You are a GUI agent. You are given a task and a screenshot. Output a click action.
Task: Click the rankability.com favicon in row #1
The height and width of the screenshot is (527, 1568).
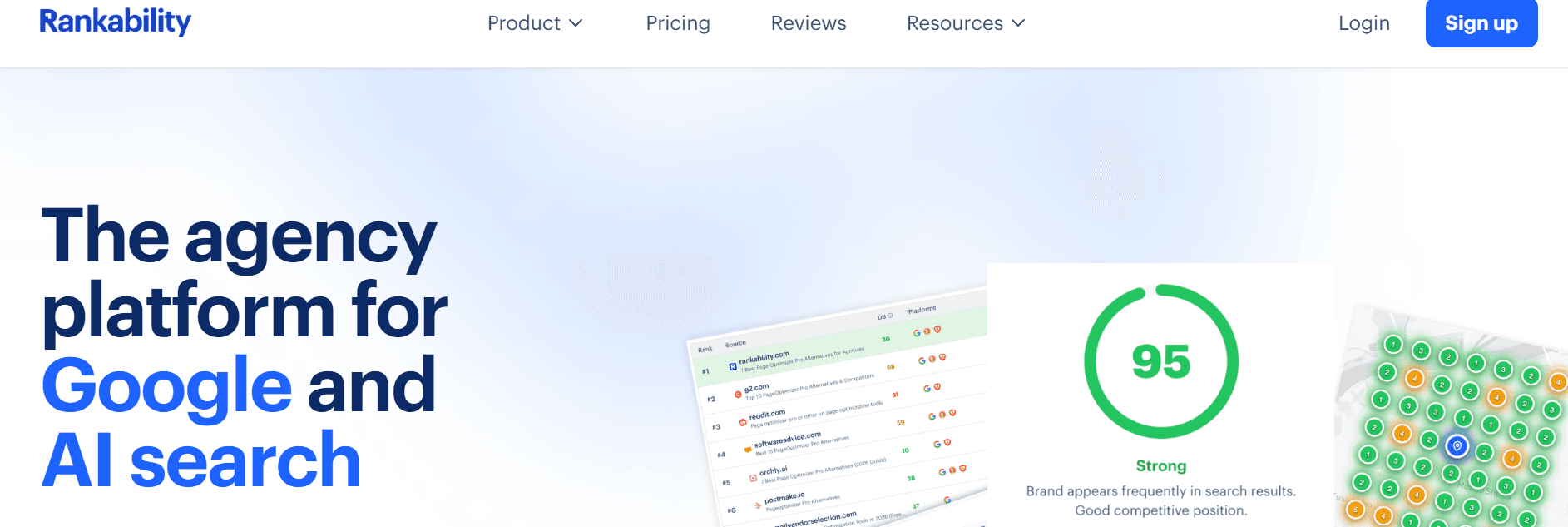pos(732,366)
